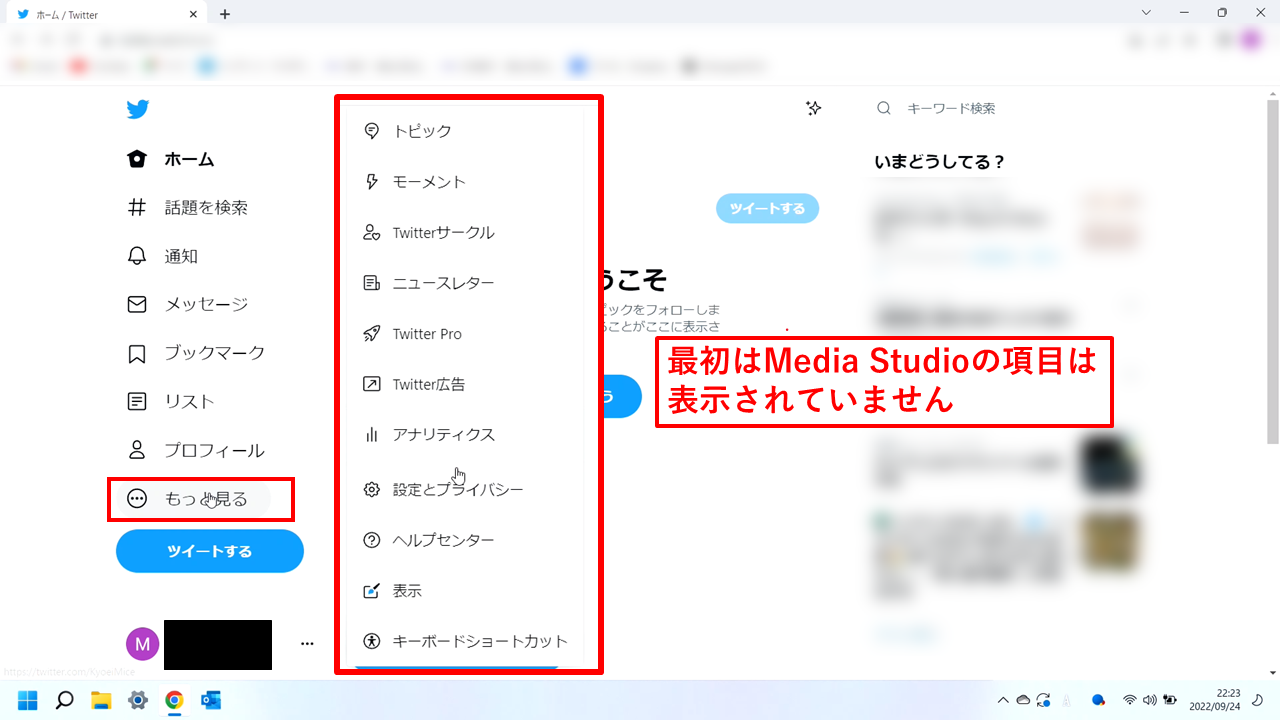
Task: Open the ブックマーク bookmarks icon
Action: pyautogui.click(x=137, y=352)
